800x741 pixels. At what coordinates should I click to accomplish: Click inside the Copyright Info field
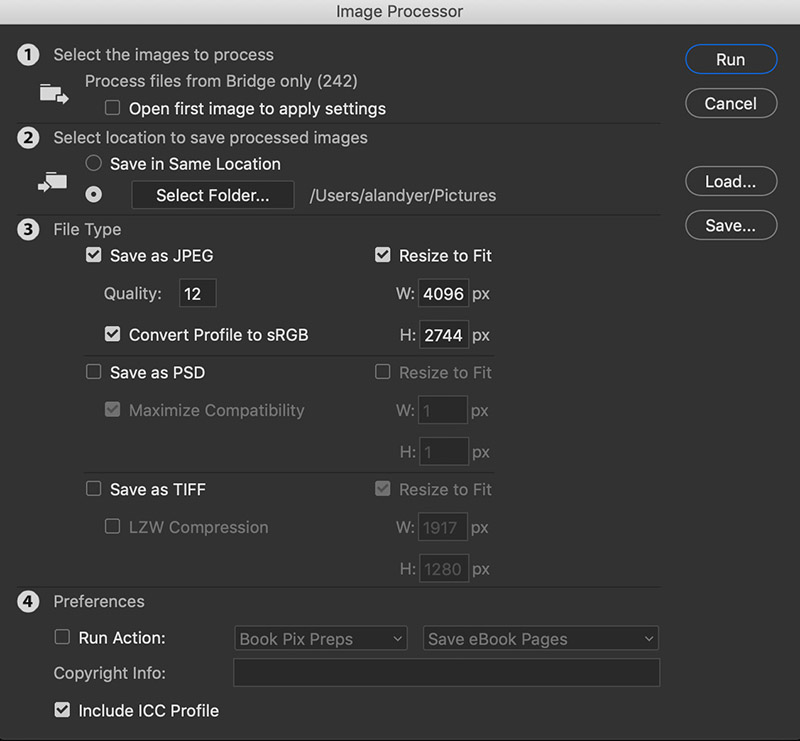click(x=446, y=672)
